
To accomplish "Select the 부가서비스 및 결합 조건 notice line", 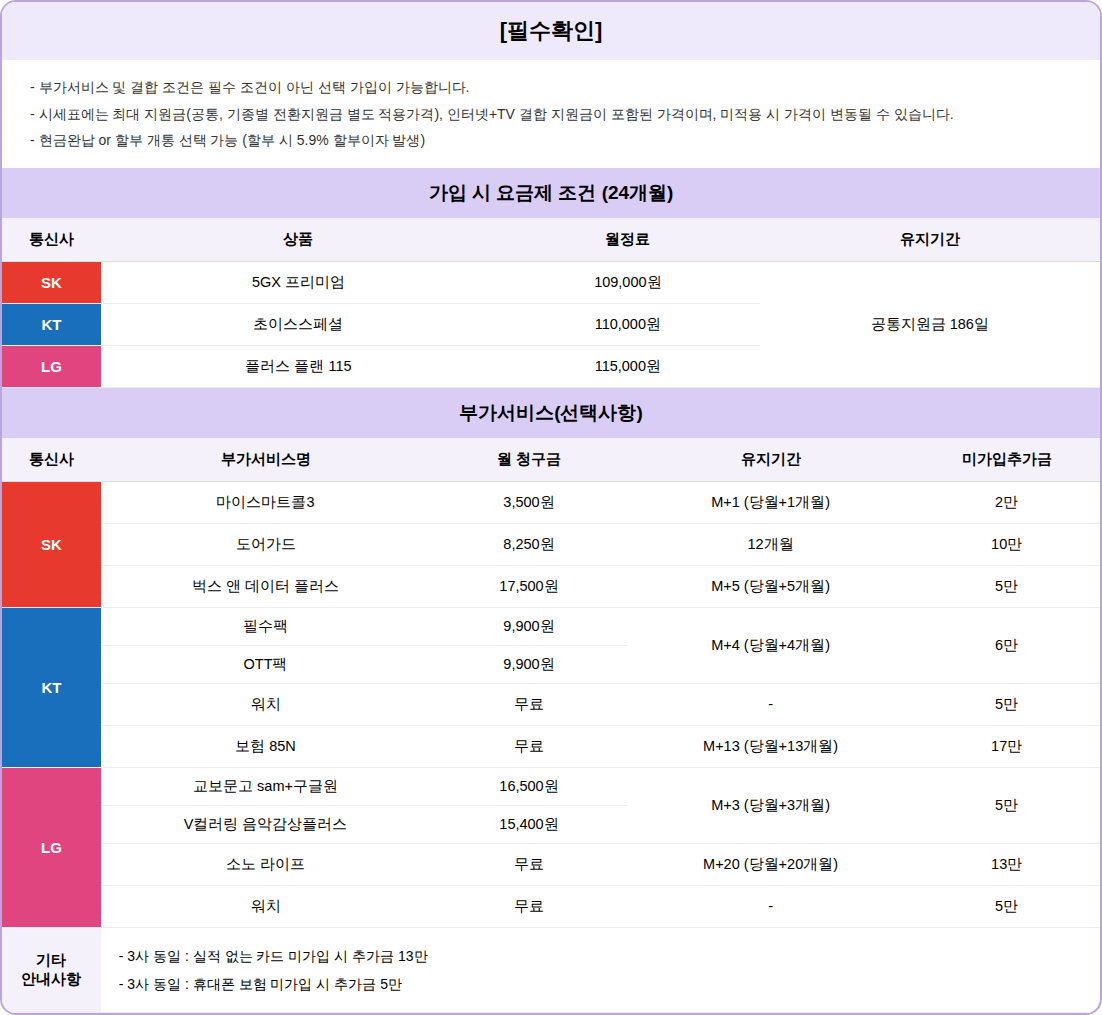I will [x=249, y=88].
